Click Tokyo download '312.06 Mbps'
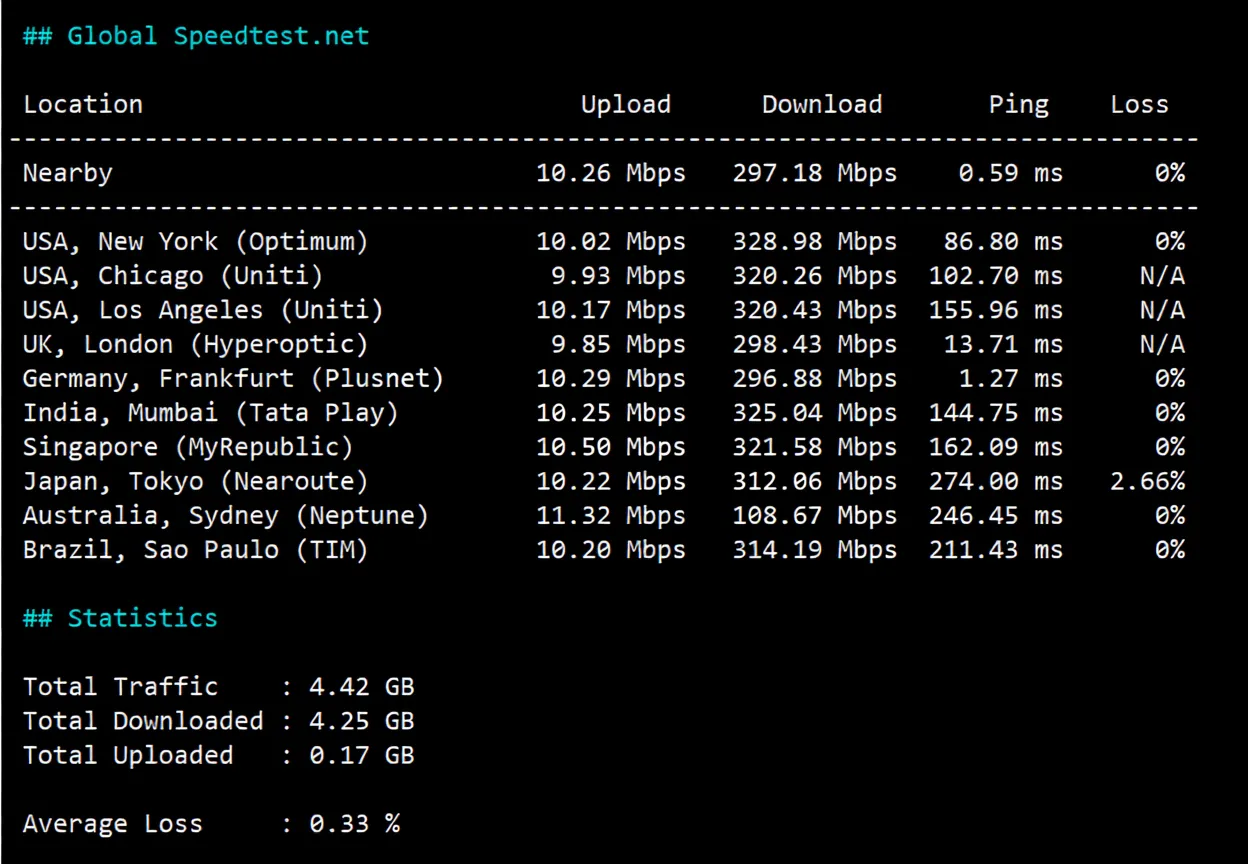The width and height of the screenshot is (1248, 864). point(815,481)
